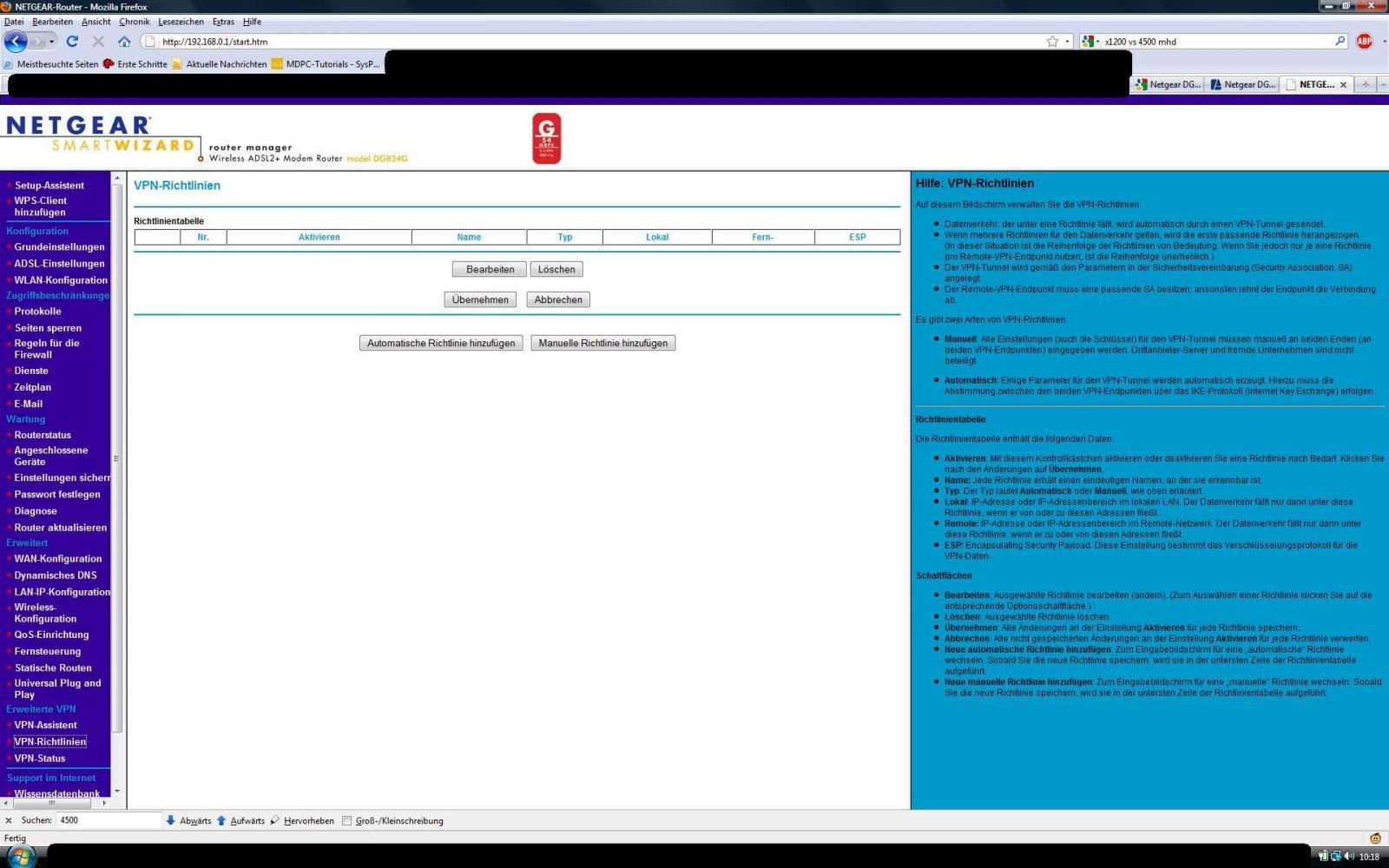Open the Erste Schritte bookmark

pos(135,63)
